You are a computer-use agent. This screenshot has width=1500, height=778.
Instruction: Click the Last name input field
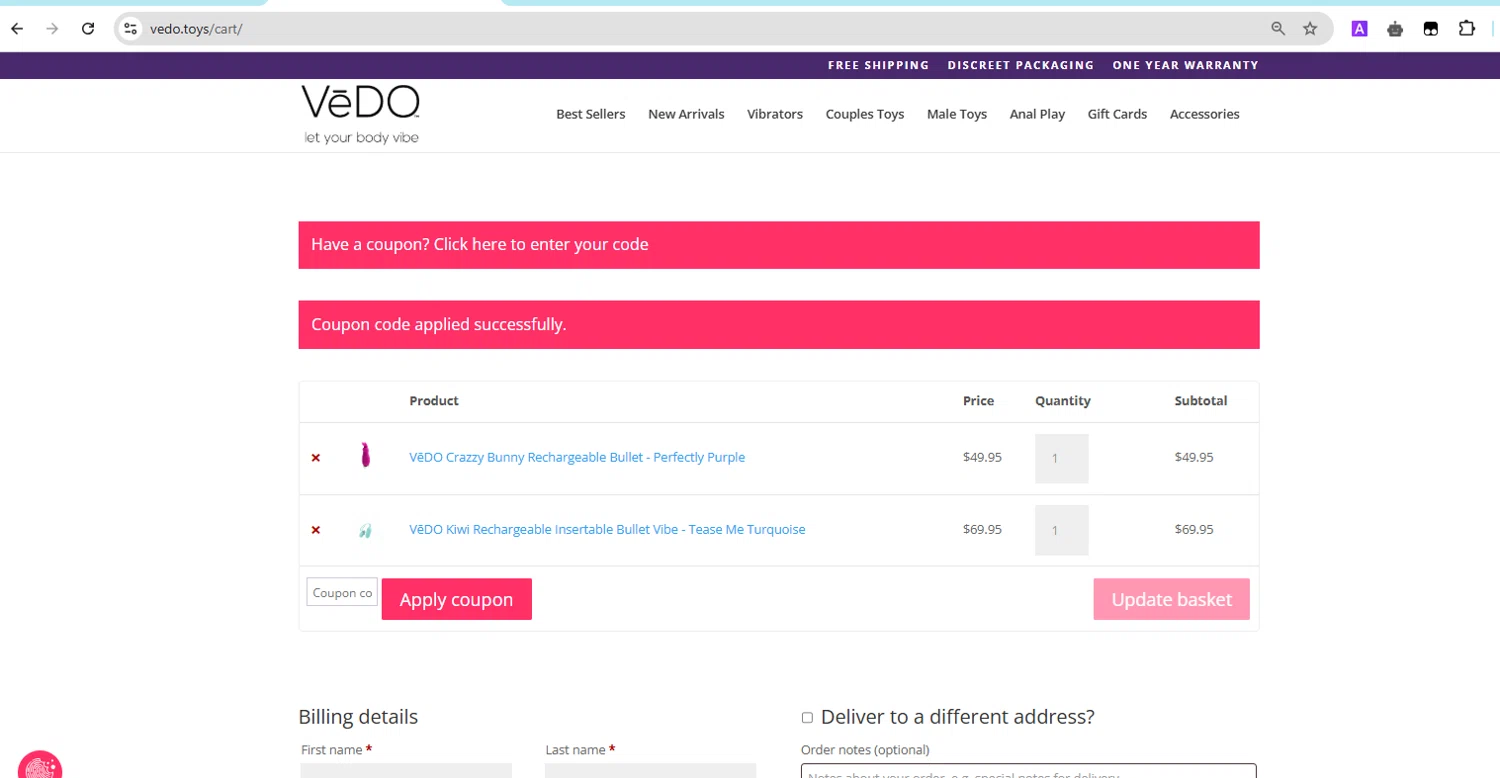click(650, 770)
